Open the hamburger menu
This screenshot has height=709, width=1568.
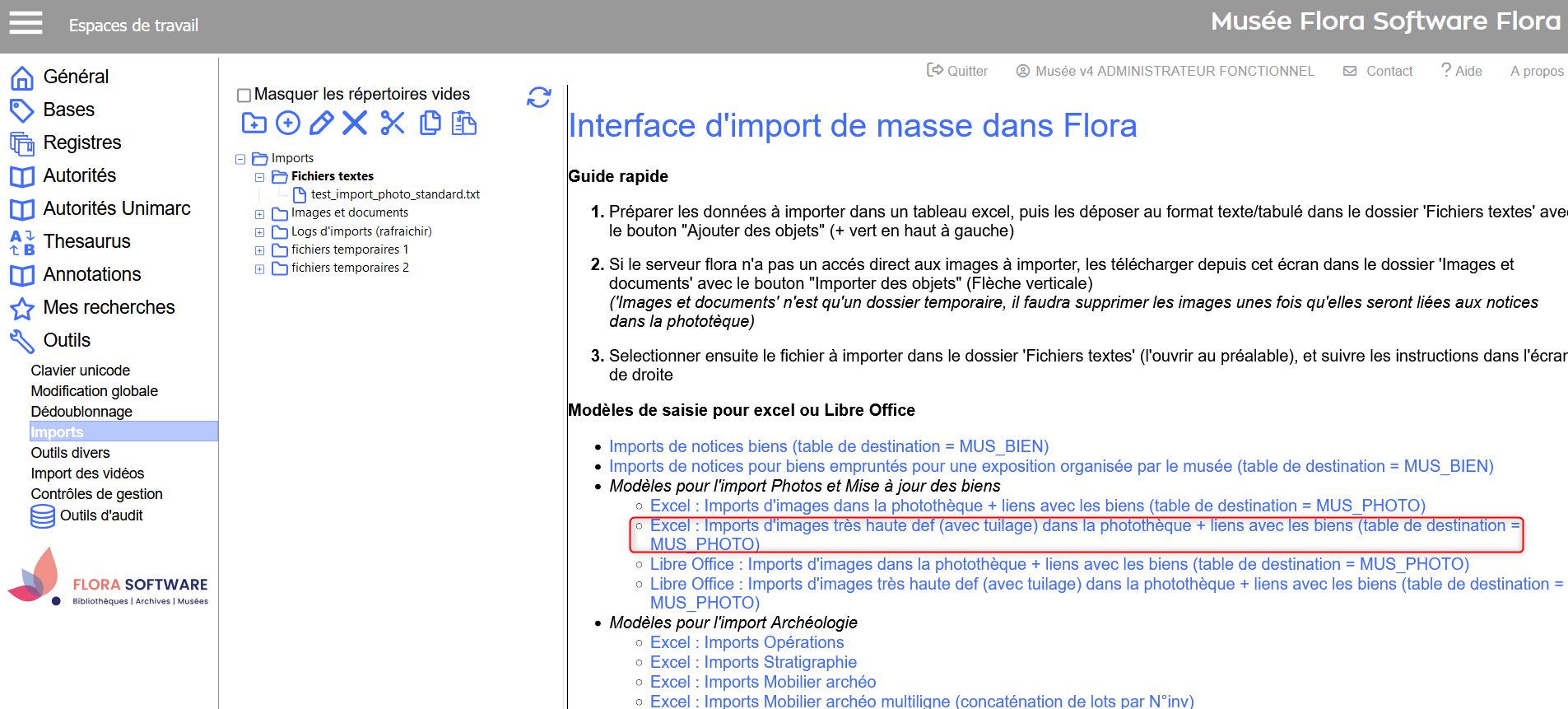point(26,23)
